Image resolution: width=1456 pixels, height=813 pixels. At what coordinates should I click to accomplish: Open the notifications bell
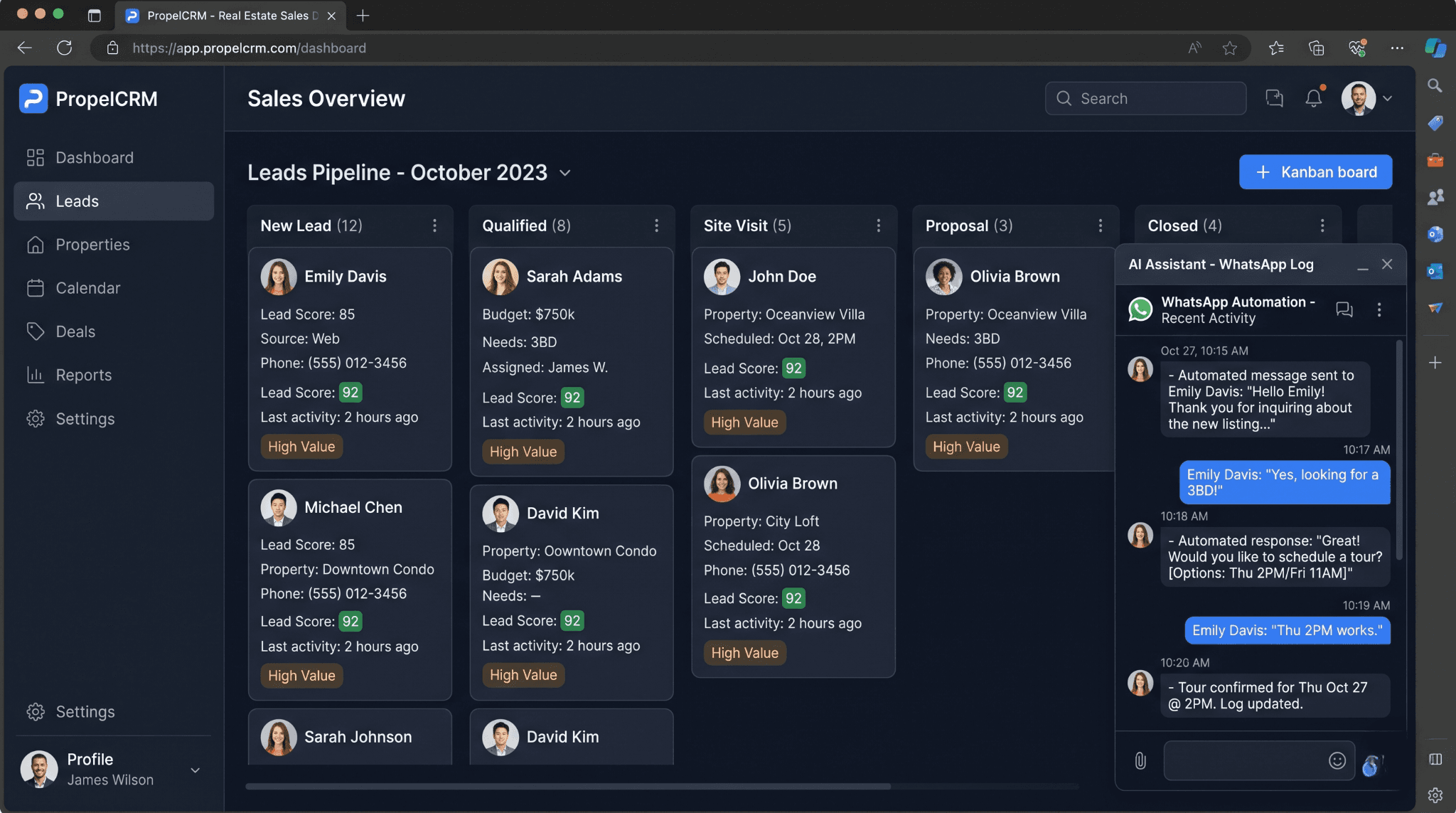(x=1314, y=98)
